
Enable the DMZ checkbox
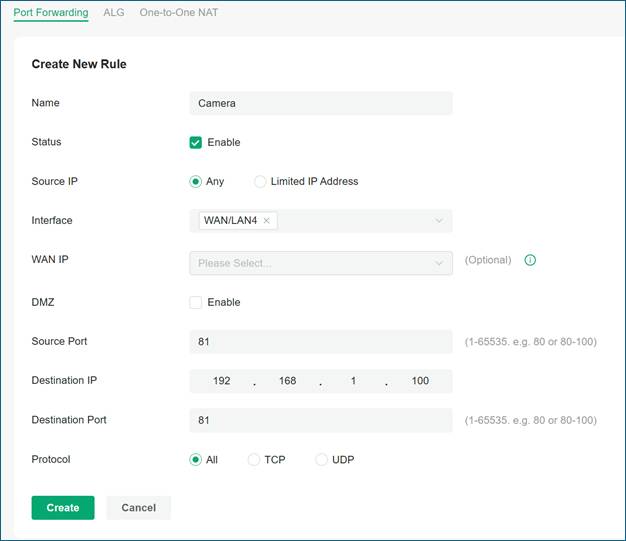[x=196, y=302]
